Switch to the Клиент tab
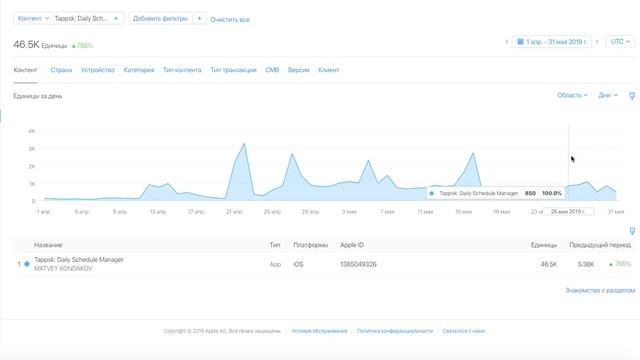 pyautogui.click(x=329, y=70)
